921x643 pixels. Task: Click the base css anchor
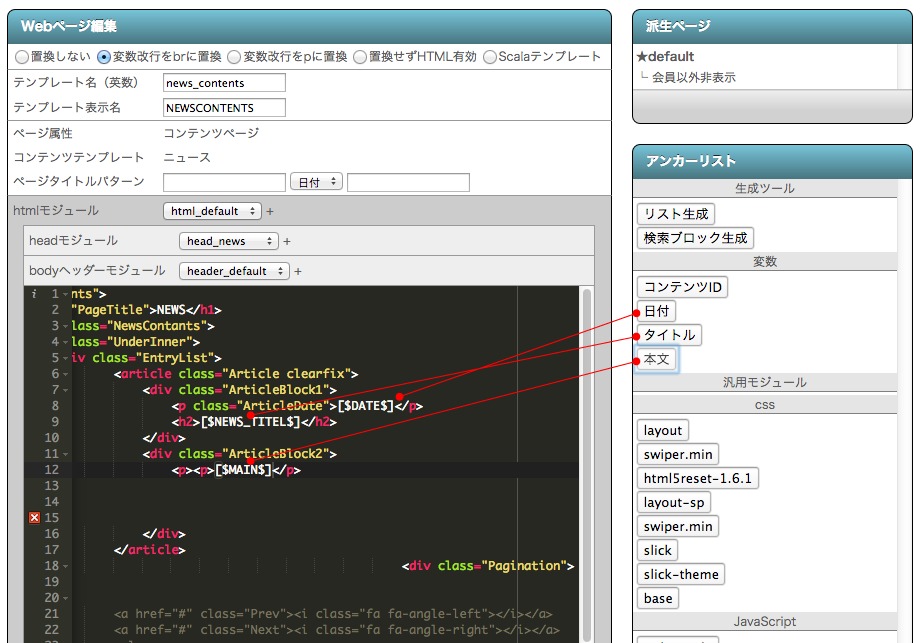(x=658, y=598)
